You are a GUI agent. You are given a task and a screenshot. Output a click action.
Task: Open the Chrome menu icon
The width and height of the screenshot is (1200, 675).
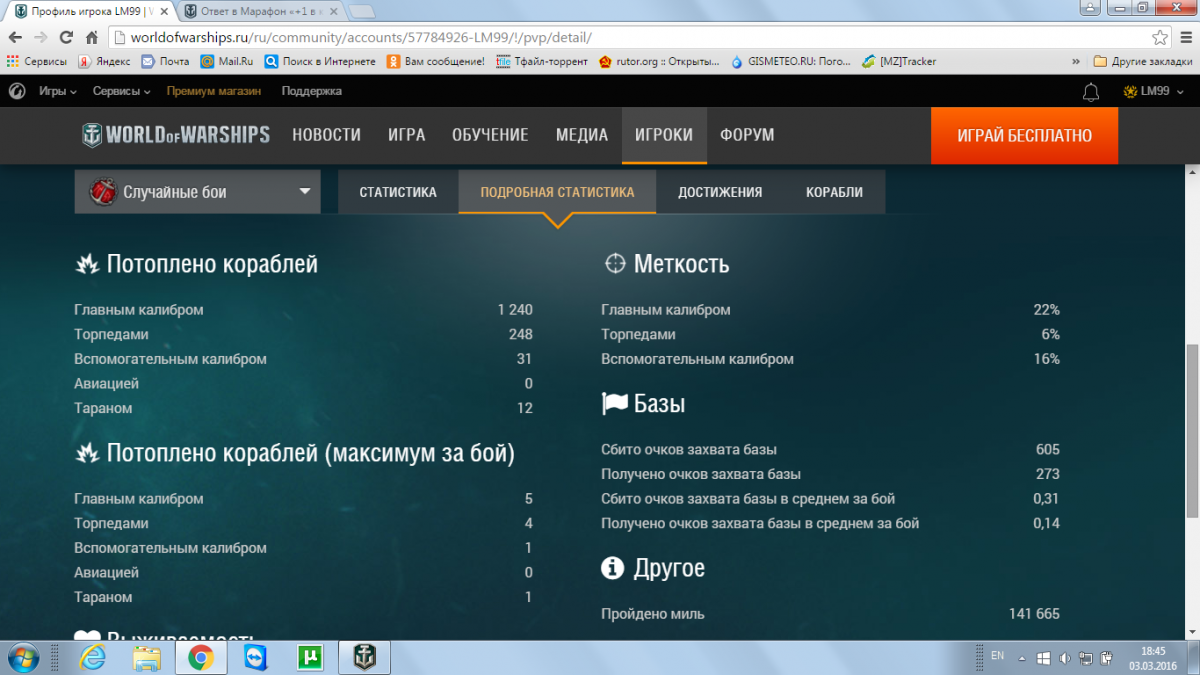[x=1183, y=37]
